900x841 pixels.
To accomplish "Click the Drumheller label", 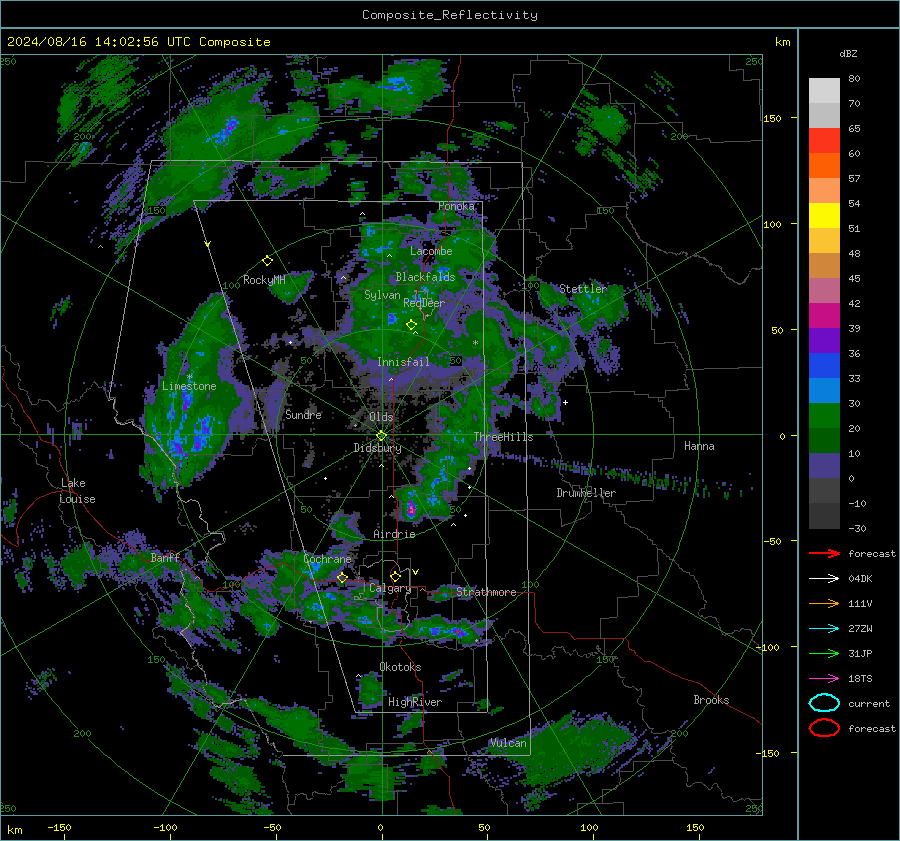I will [x=586, y=493].
